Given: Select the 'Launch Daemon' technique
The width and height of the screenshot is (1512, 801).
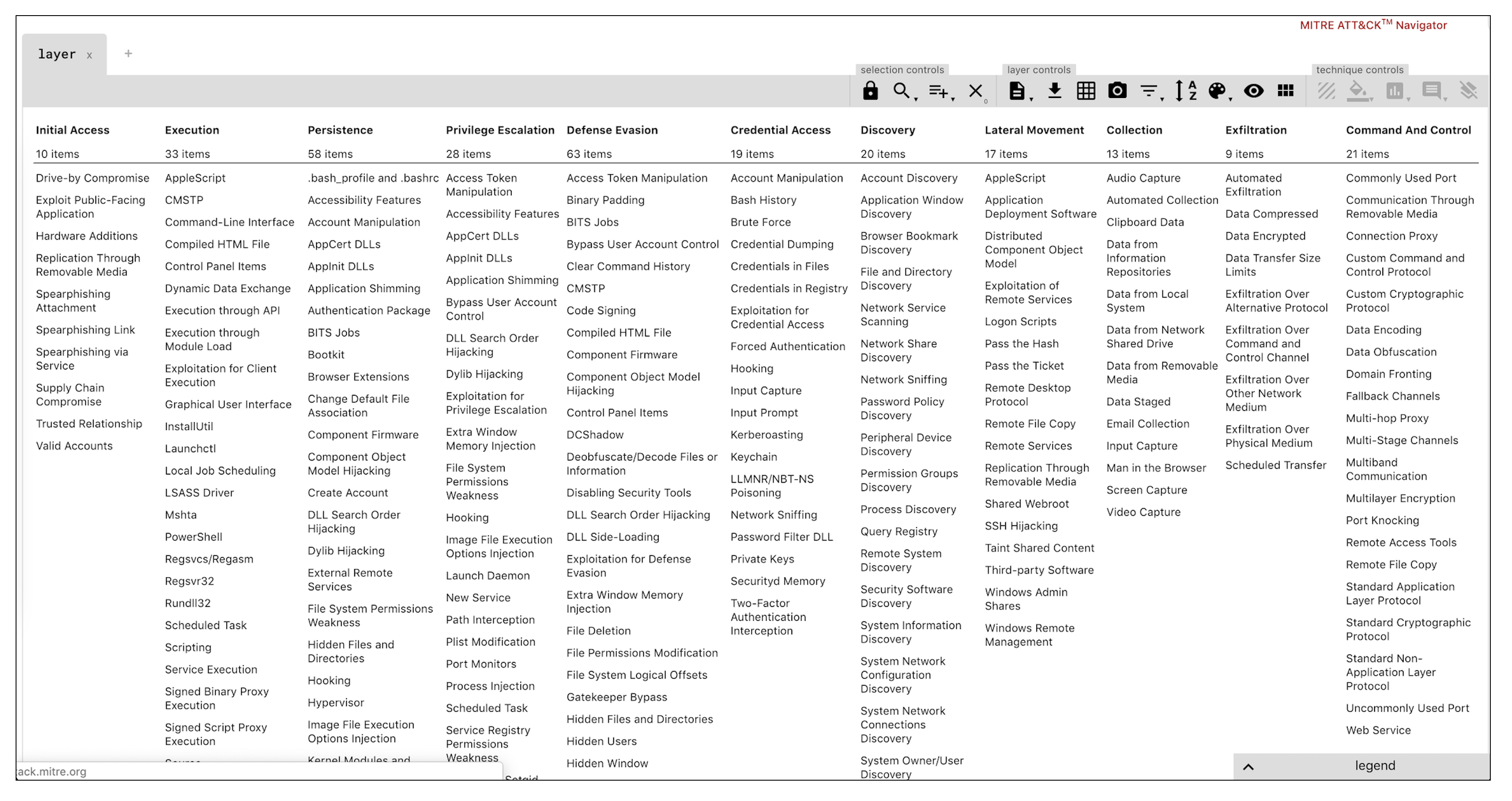Looking at the screenshot, I should coord(487,575).
